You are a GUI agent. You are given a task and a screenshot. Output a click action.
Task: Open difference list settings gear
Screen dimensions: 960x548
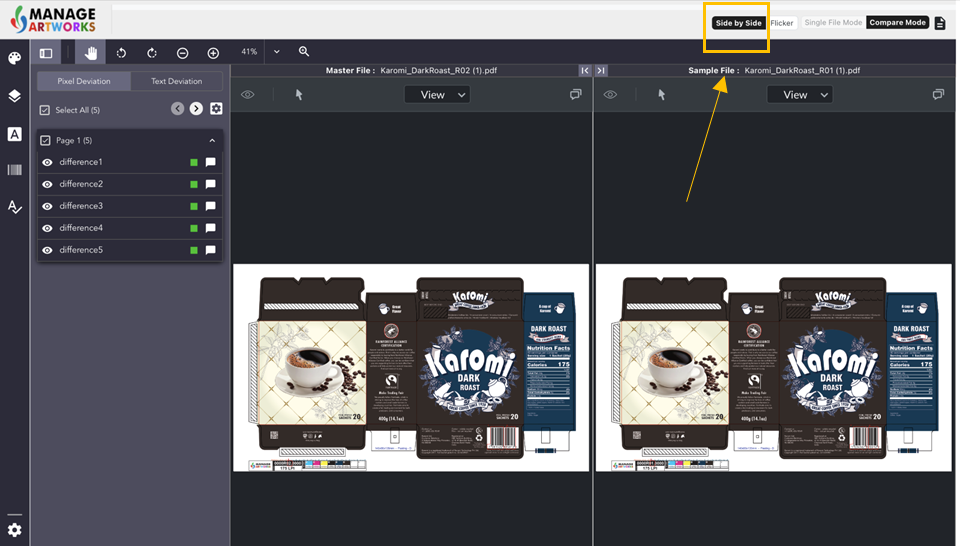pos(216,109)
